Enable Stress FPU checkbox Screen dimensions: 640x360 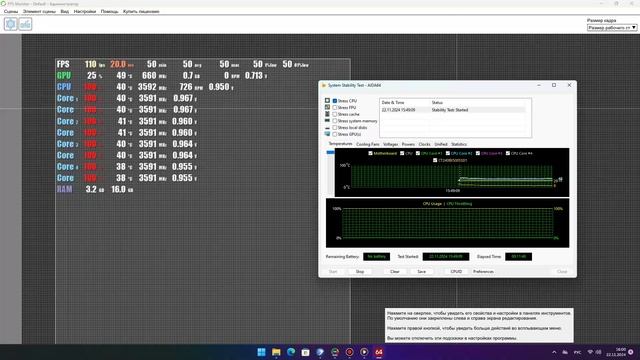[x=335, y=108]
